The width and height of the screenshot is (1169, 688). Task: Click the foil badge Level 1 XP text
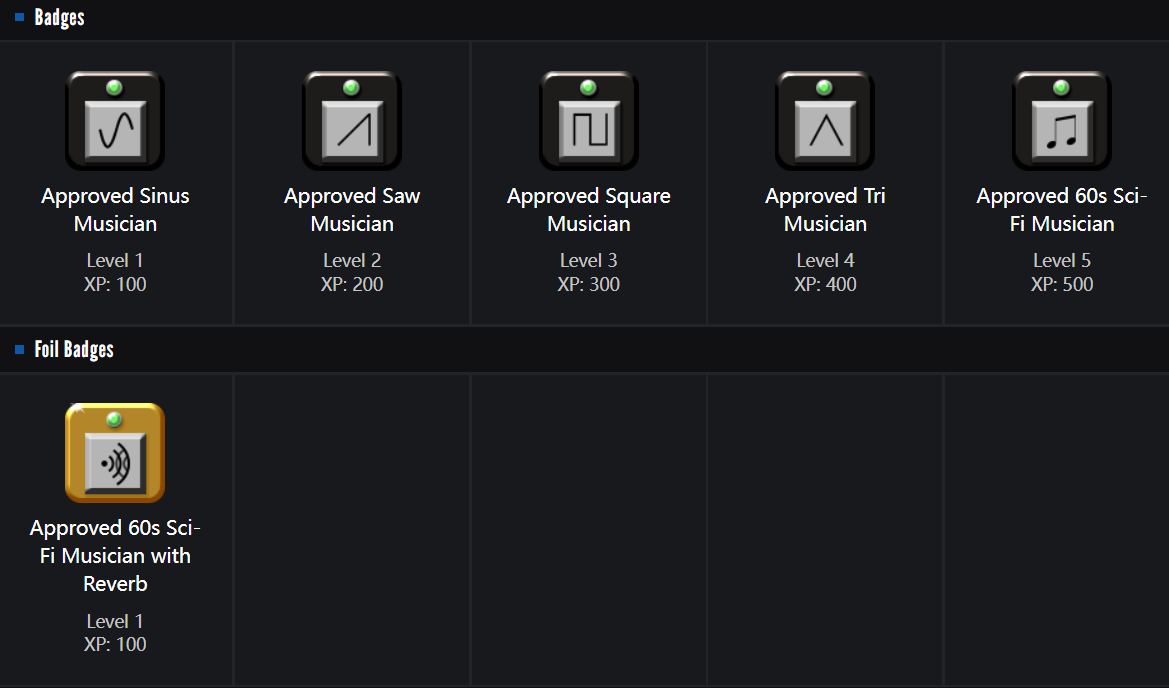coord(115,633)
